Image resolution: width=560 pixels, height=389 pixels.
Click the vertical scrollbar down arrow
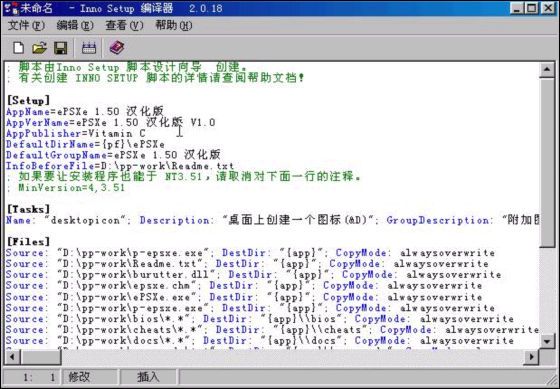coord(547,341)
